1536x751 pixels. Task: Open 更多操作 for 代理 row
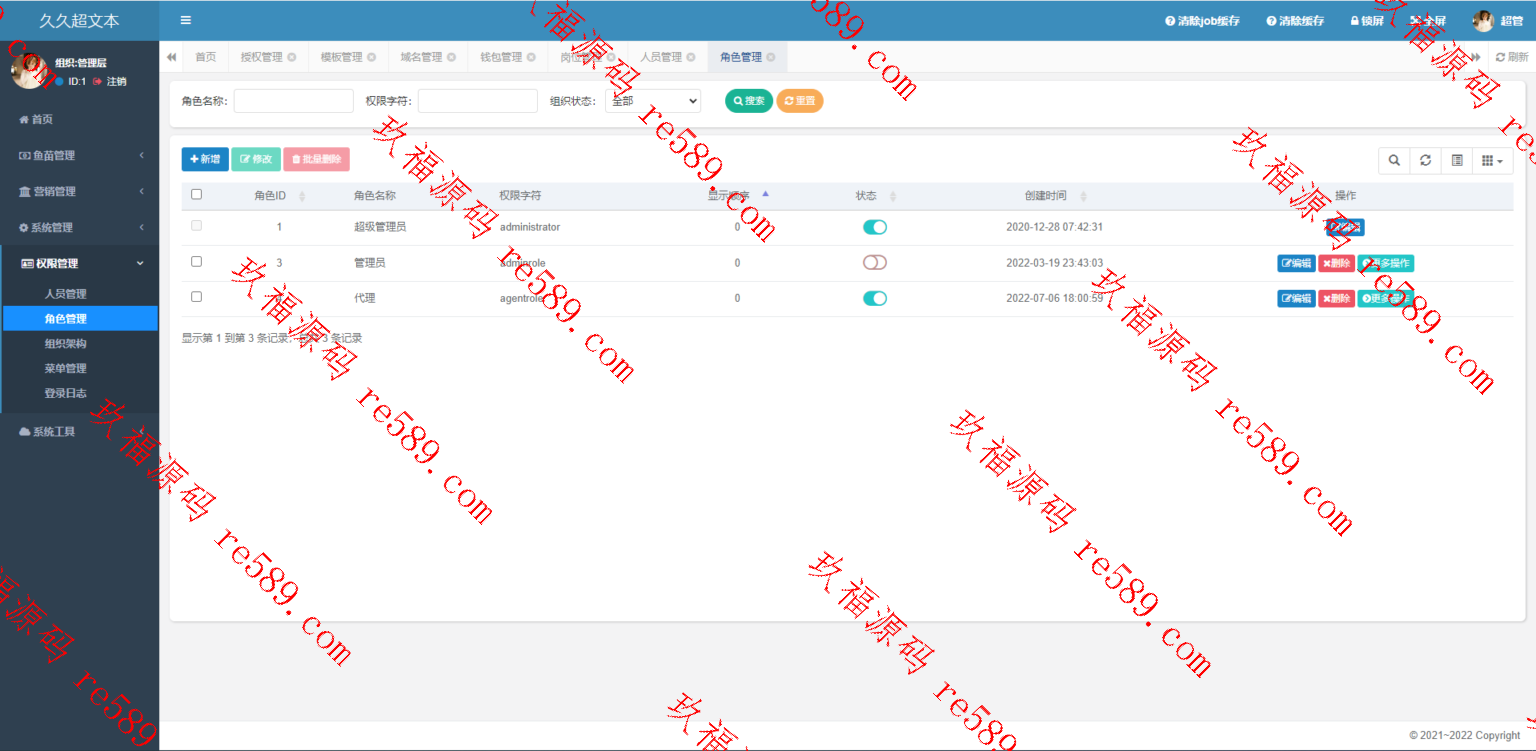coord(1386,298)
